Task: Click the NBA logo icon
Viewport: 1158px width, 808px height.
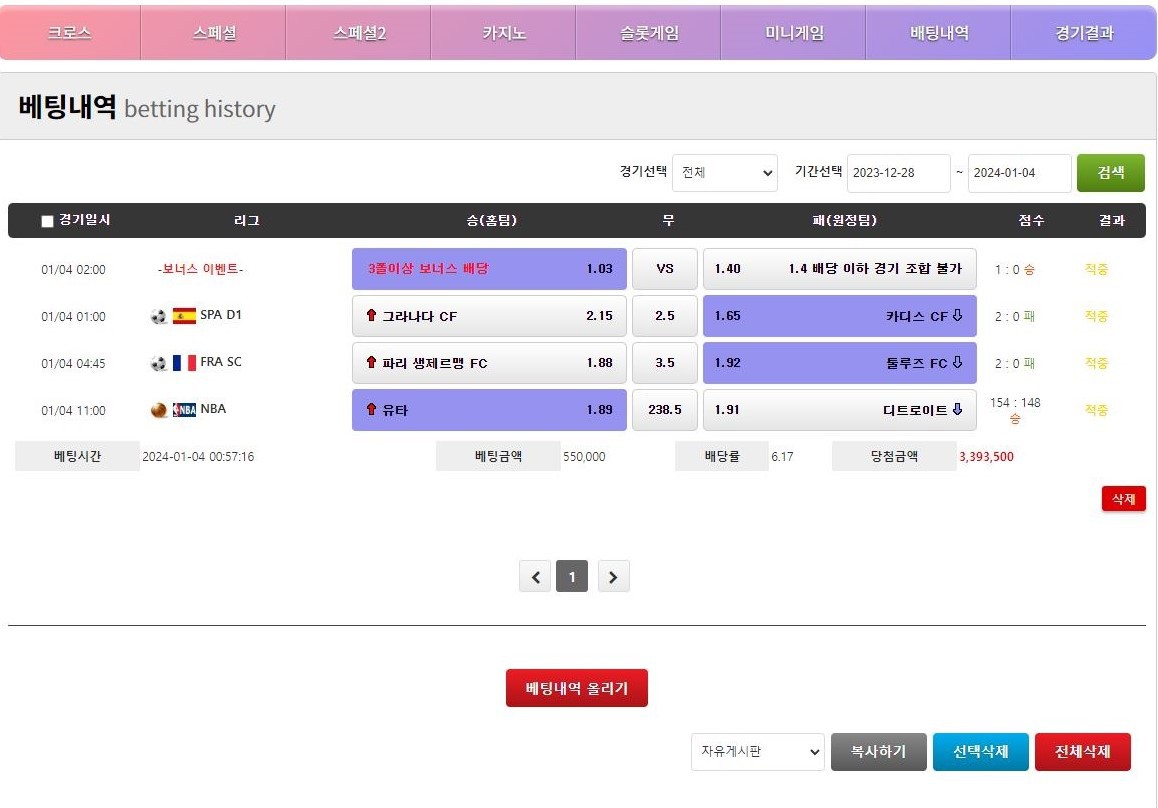Action: point(184,410)
